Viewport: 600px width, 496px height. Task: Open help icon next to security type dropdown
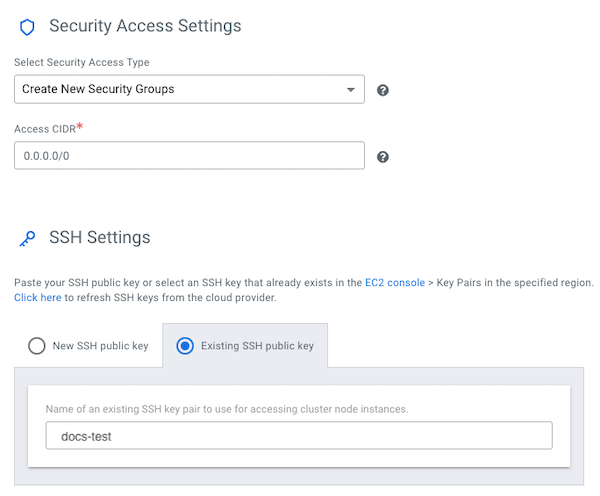tap(383, 90)
